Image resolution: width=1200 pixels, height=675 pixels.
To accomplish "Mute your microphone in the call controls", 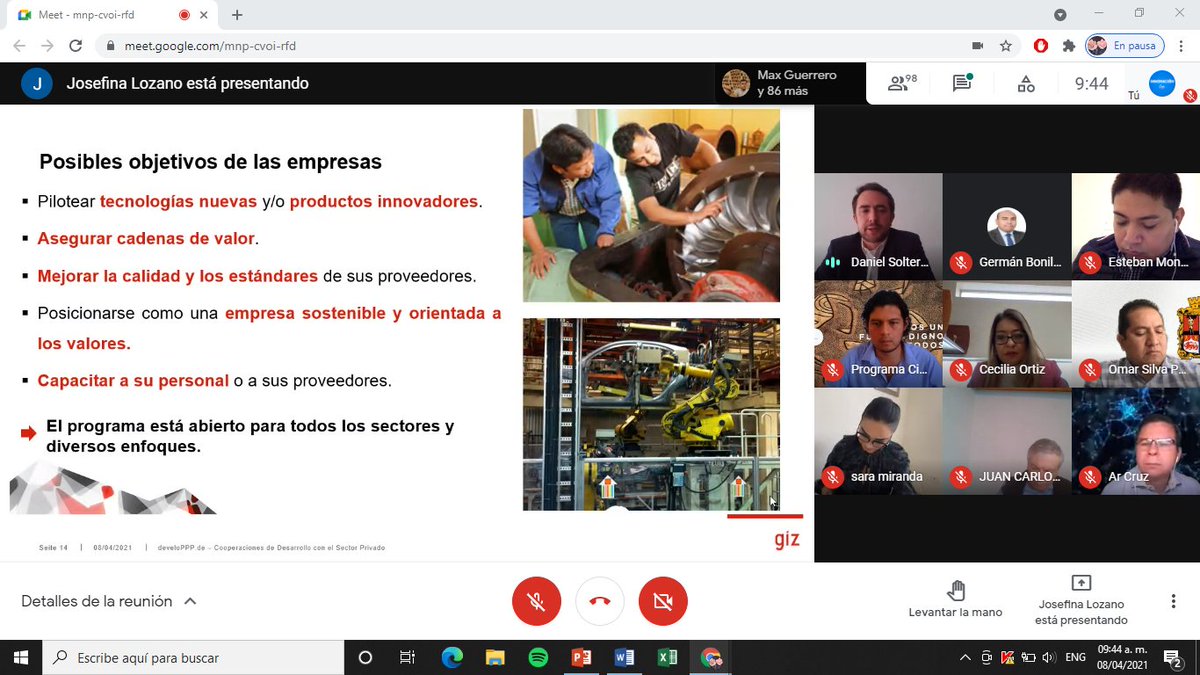I will [537, 601].
